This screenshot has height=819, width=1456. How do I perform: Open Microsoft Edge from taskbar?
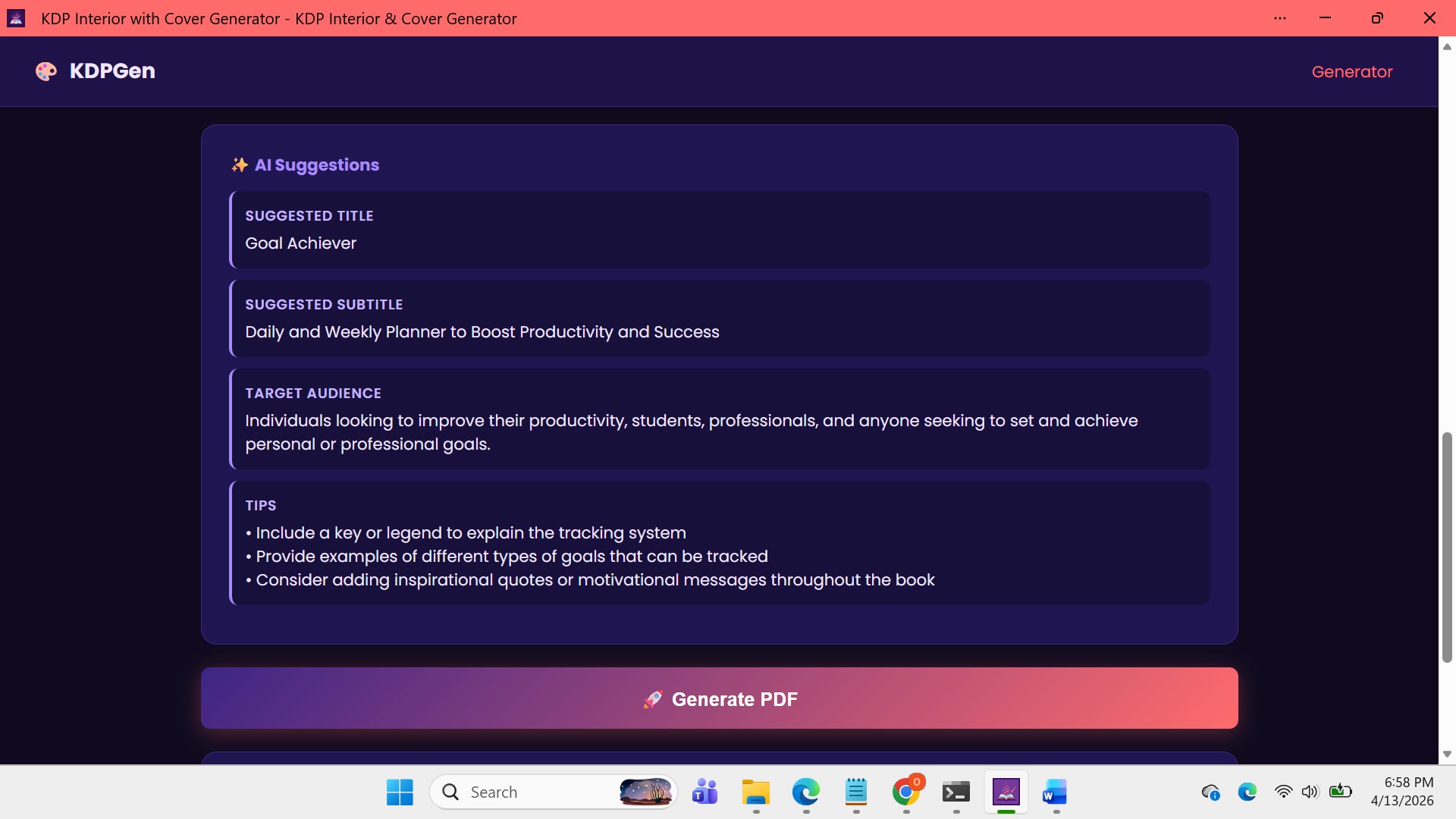[x=805, y=792]
